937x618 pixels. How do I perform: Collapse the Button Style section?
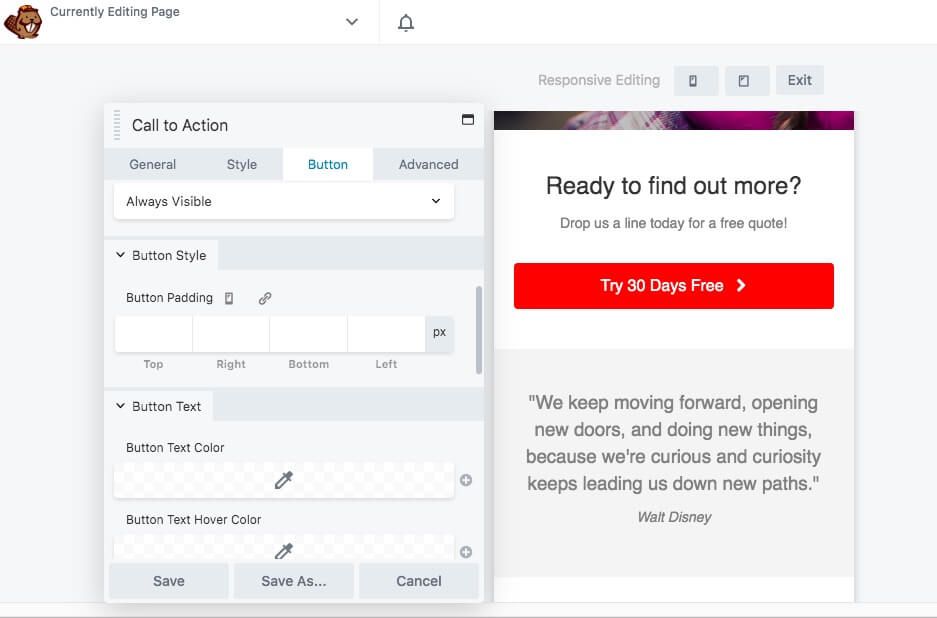coord(120,255)
